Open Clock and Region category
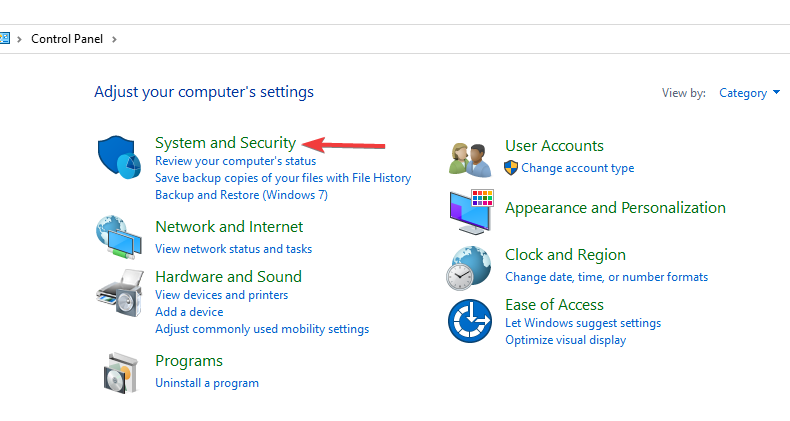Image resolution: width=790 pixels, height=421 pixels. click(565, 255)
